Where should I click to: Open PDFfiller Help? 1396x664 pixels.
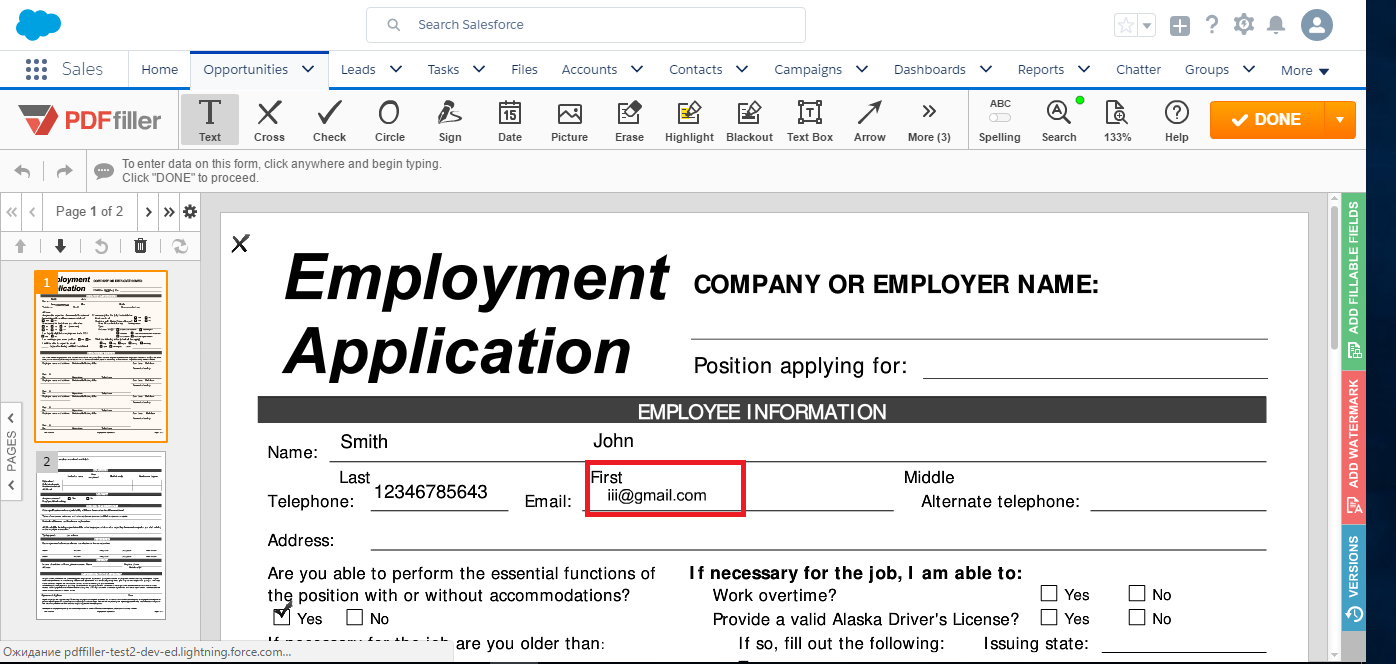(x=1177, y=120)
